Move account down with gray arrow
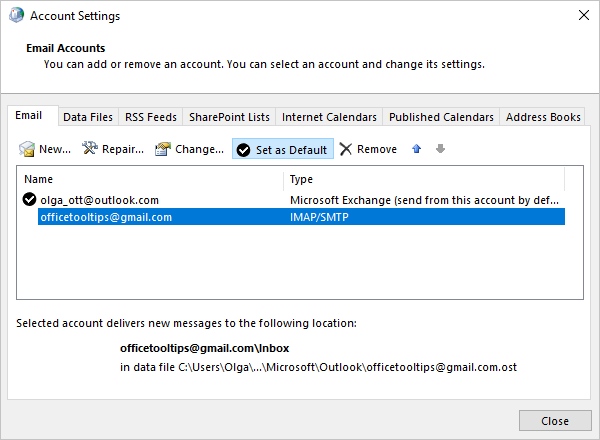The height and width of the screenshot is (440, 600). [x=440, y=148]
